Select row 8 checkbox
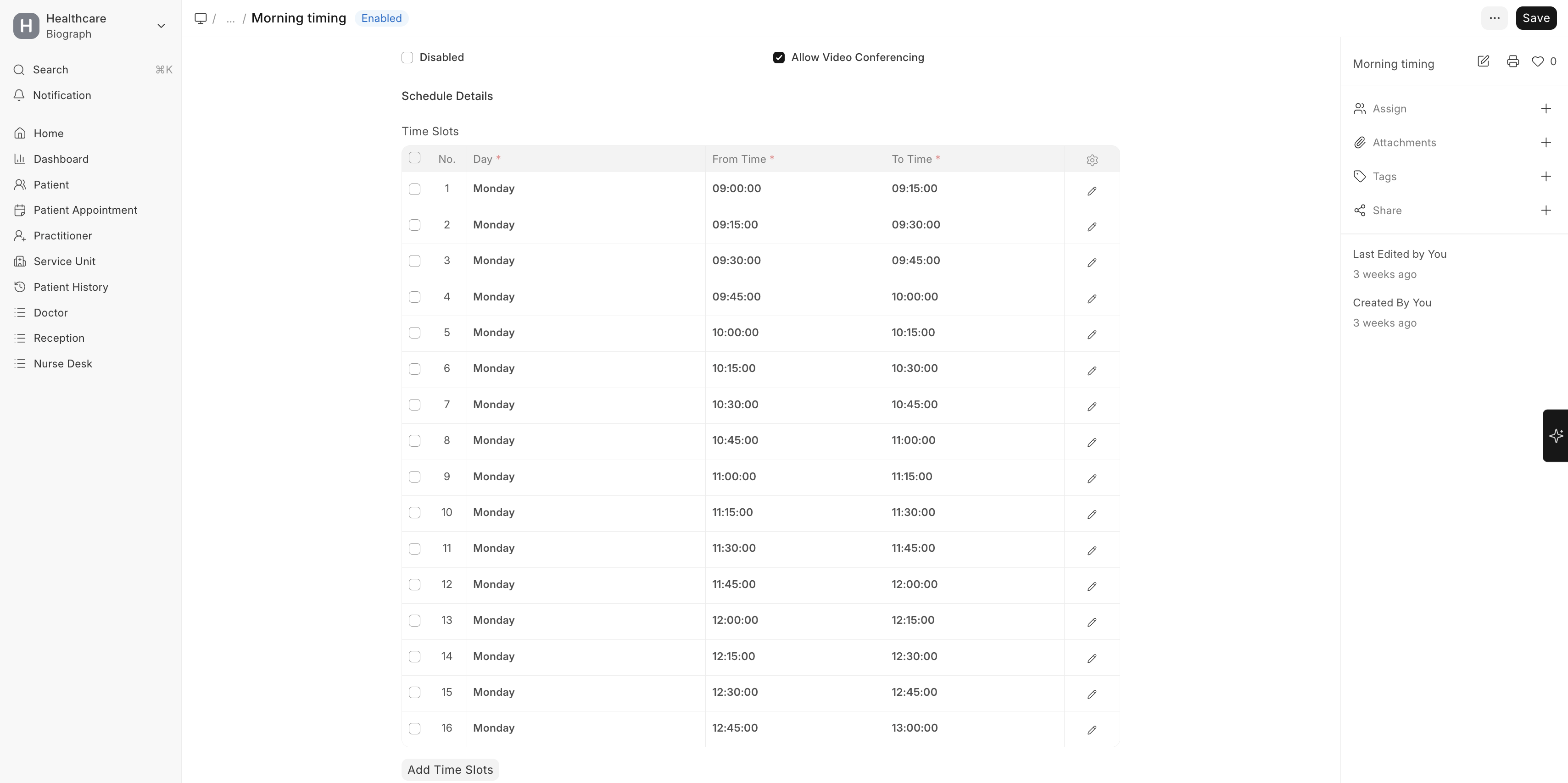Image resolution: width=1568 pixels, height=783 pixels. coord(414,441)
